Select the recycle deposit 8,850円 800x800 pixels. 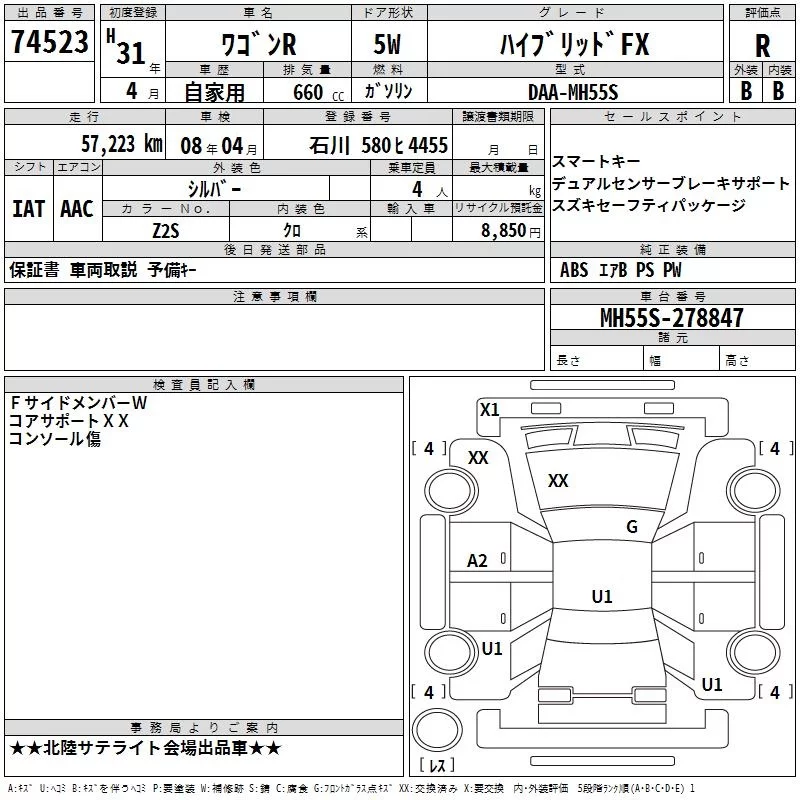[x=510, y=231]
